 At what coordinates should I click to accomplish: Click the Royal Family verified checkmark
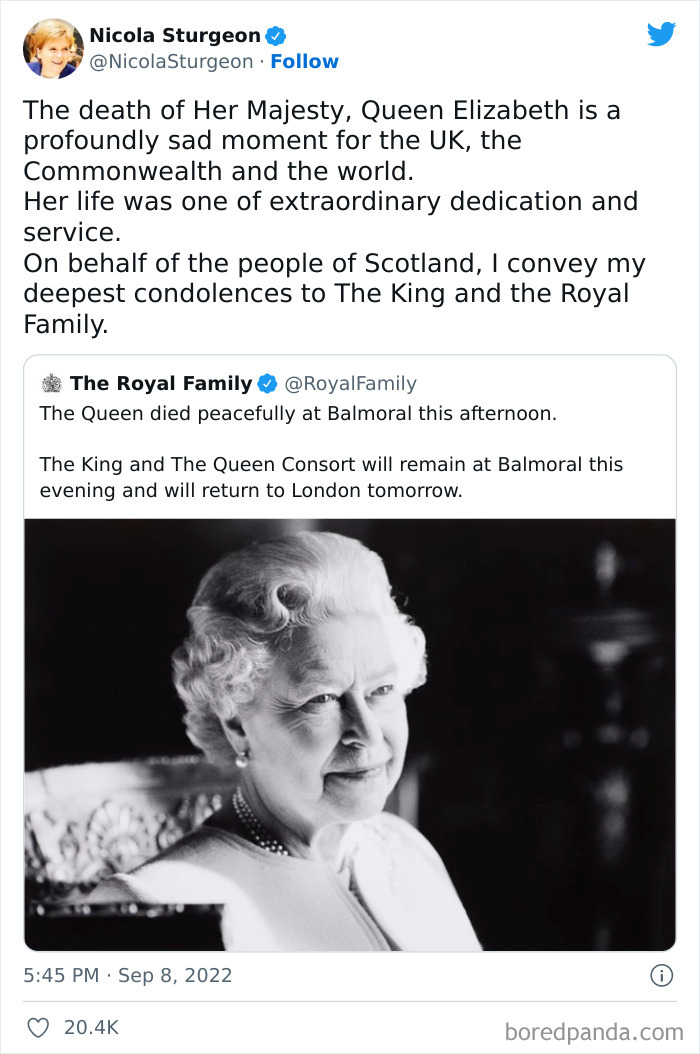point(266,382)
